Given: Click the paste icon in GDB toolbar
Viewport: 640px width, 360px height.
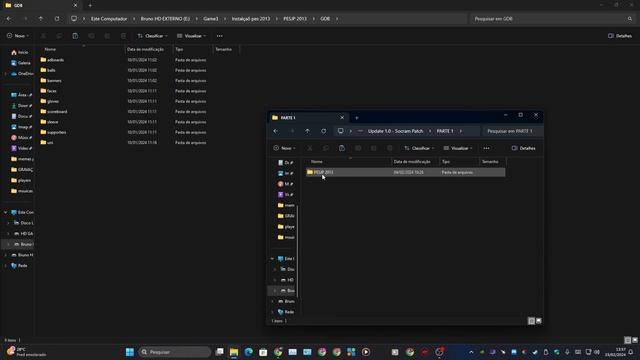Looking at the screenshot, I should [75, 36].
